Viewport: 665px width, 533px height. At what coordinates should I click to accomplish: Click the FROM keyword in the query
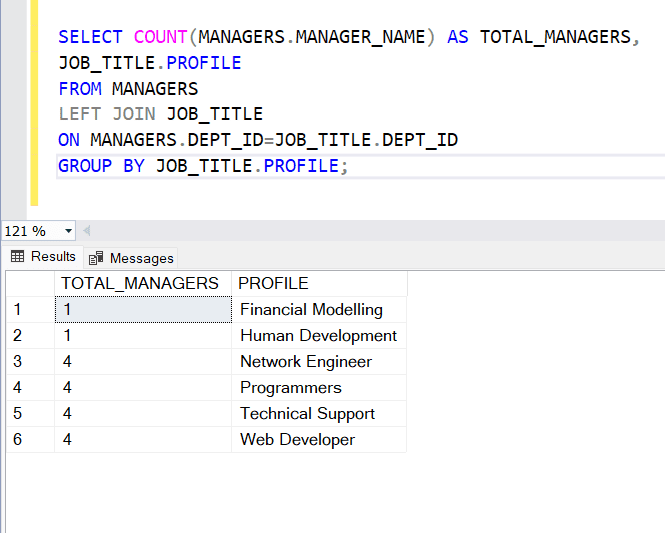pos(80,89)
